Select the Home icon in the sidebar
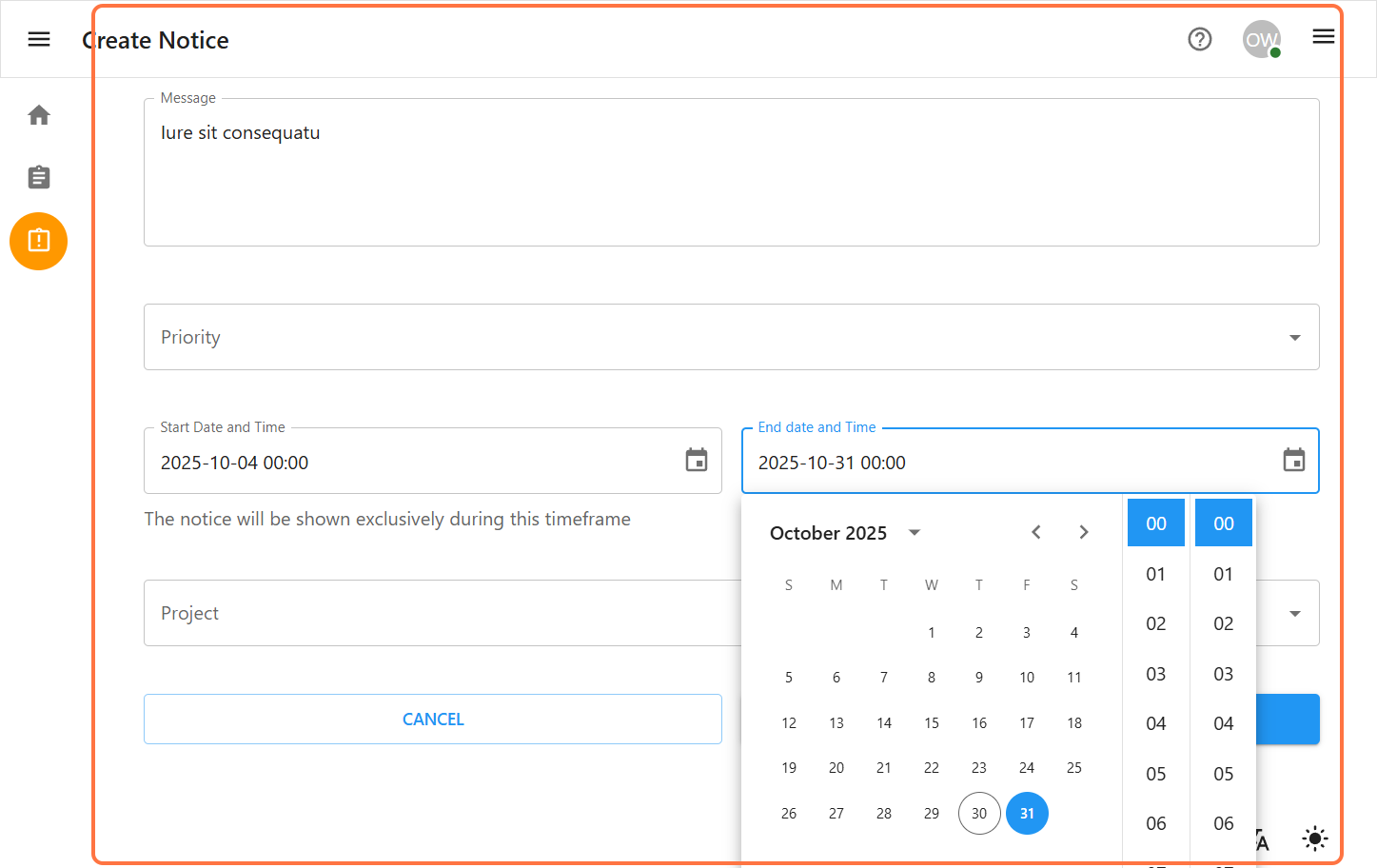The width and height of the screenshot is (1377, 868). 38,114
